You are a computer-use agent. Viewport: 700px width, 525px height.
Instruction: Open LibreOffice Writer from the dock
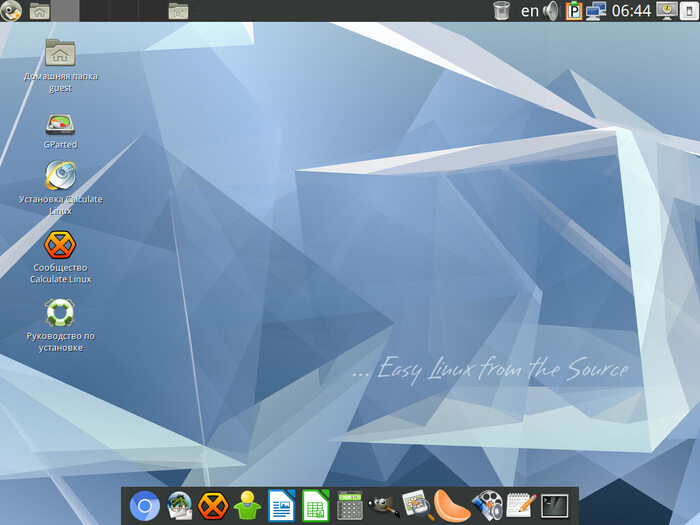pos(281,506)
